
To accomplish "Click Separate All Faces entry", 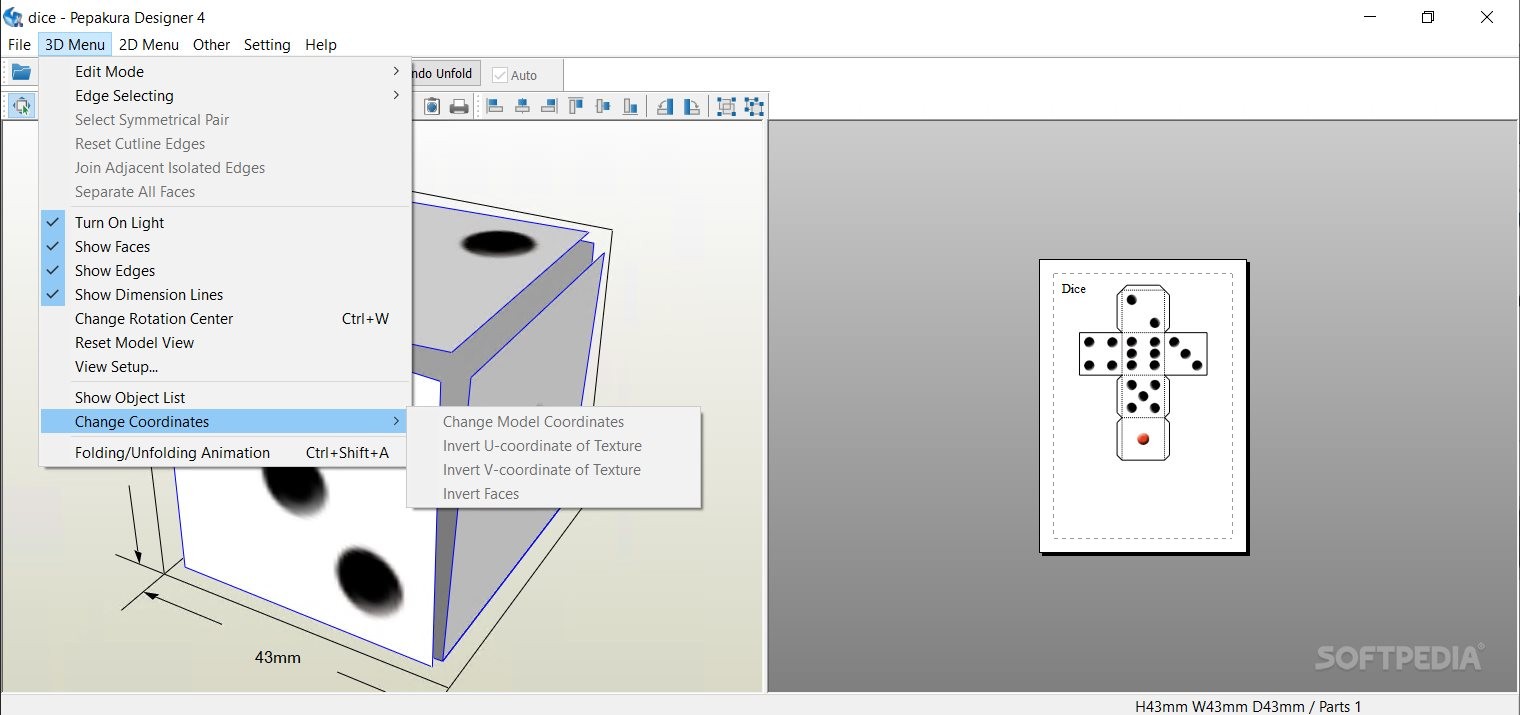I will 225,192.
